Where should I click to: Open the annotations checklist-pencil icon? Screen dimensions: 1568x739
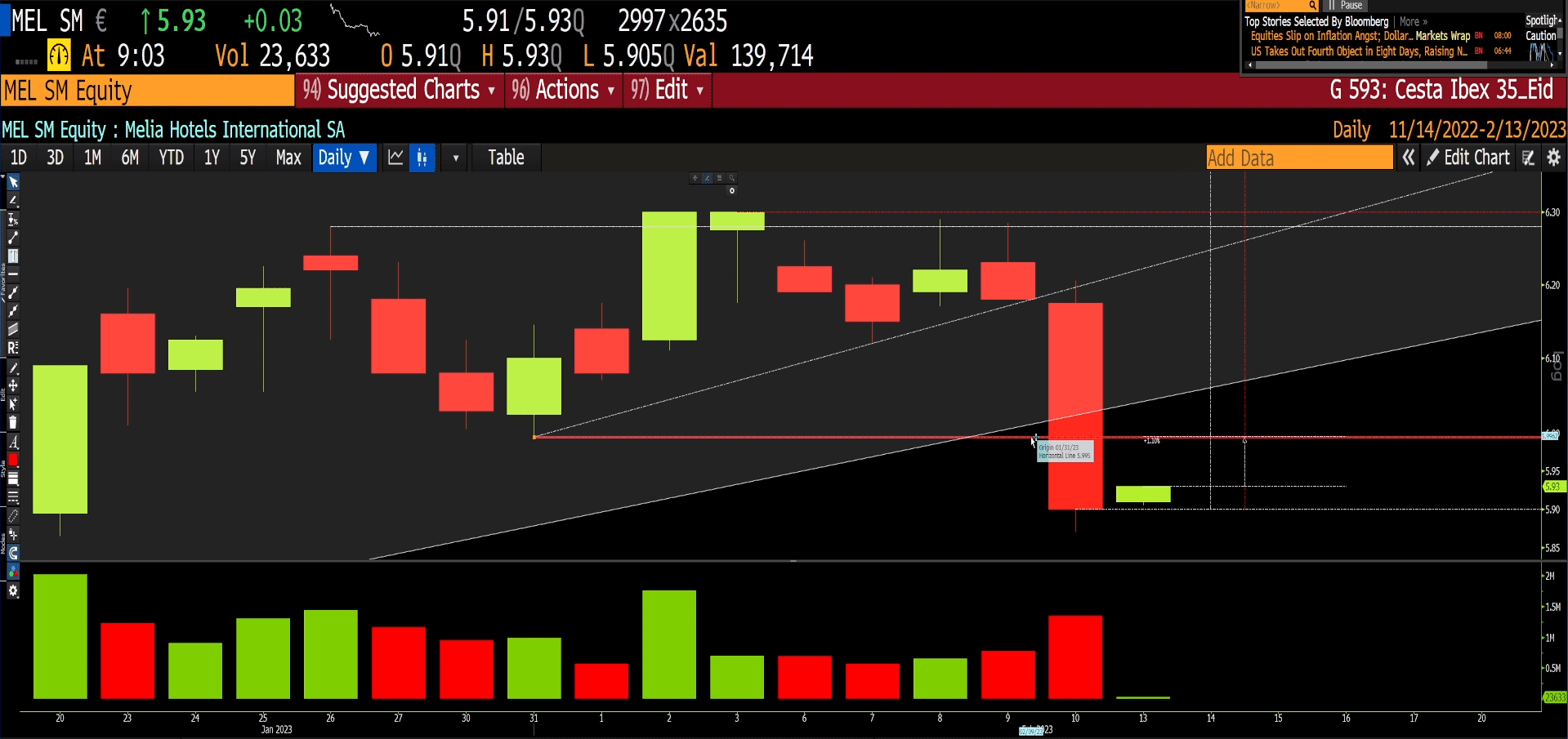(x=1529, y=158)
